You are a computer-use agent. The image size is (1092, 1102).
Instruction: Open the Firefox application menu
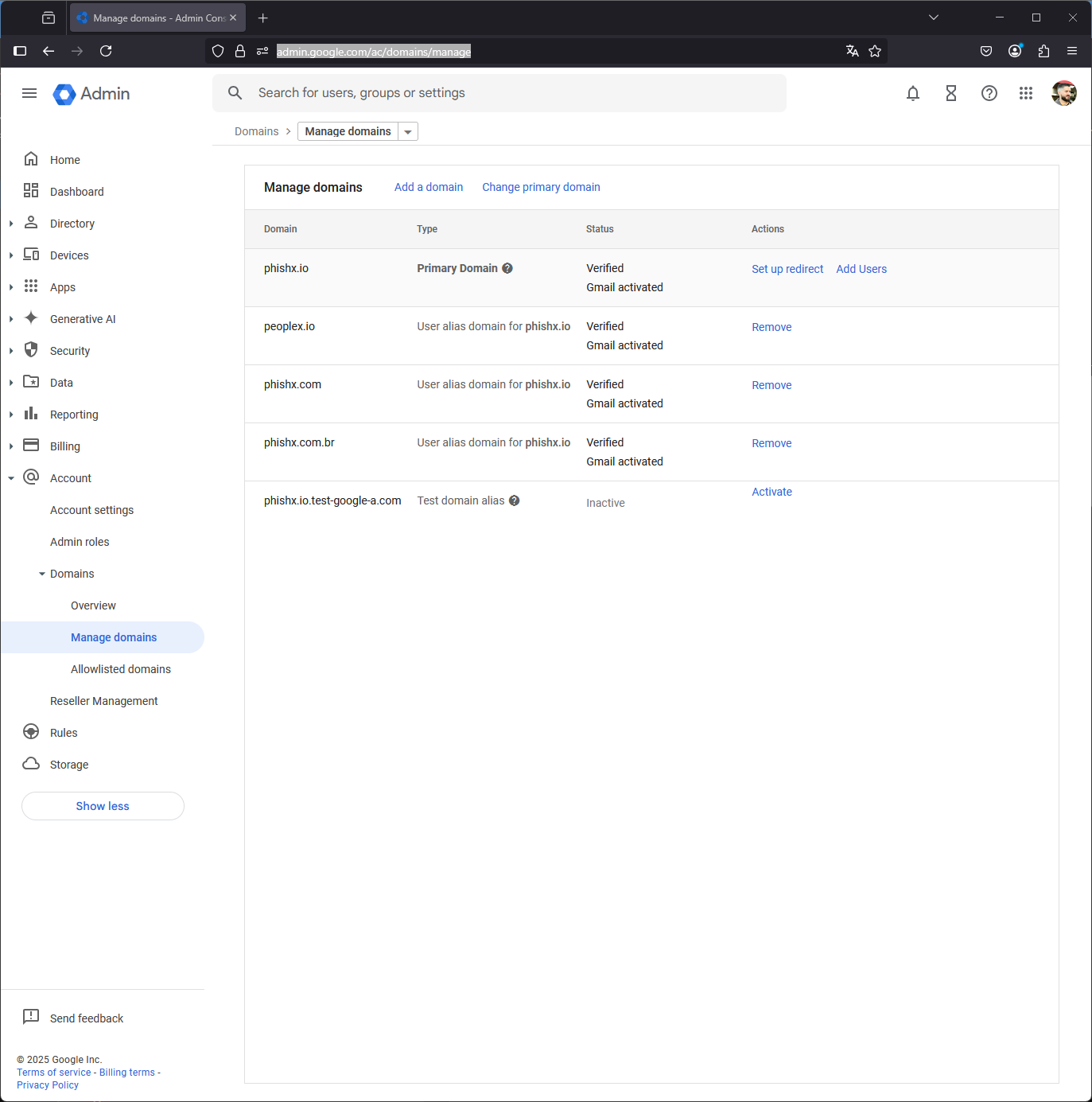(x=1072, y=51)
